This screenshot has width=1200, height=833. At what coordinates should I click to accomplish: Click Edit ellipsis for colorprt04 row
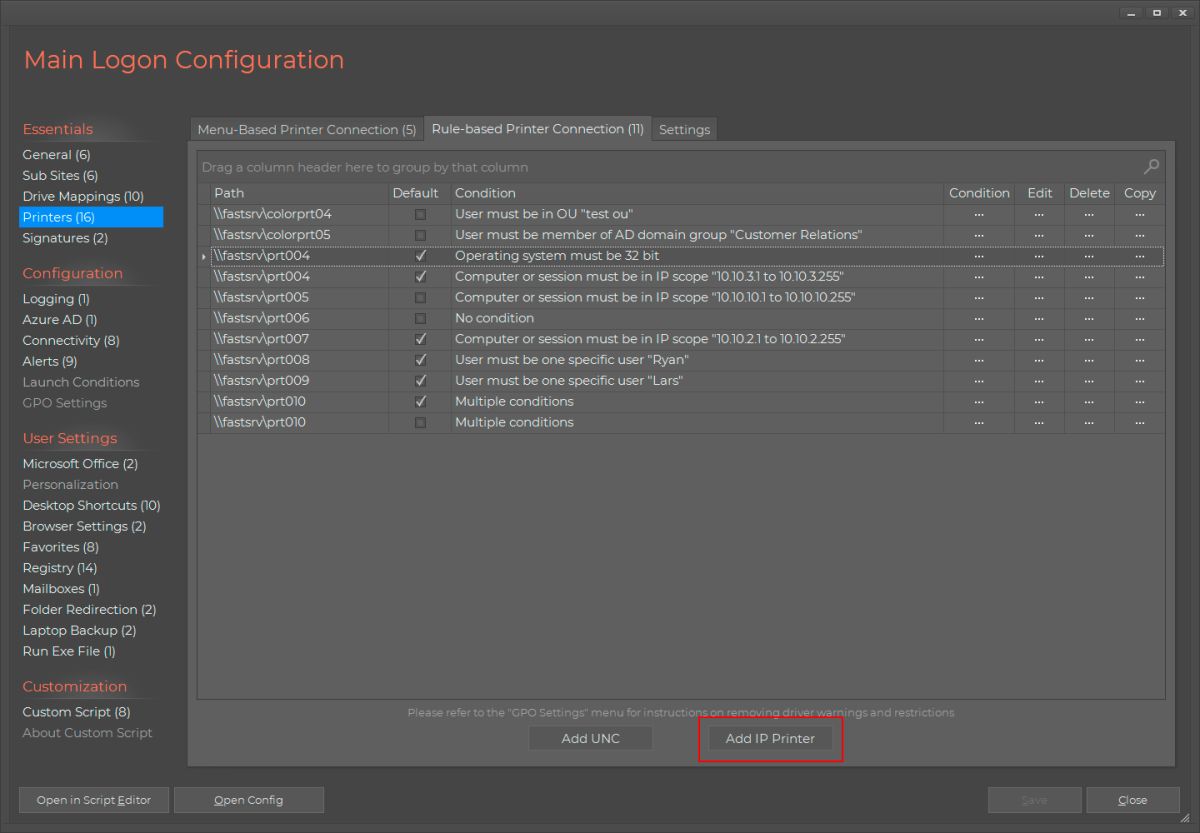point(1039,214)
